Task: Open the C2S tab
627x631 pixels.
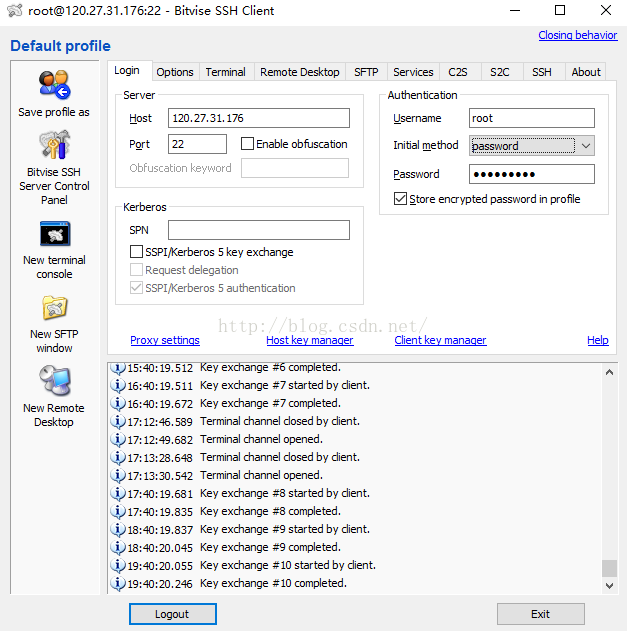Action: click(x=458, y=72)
